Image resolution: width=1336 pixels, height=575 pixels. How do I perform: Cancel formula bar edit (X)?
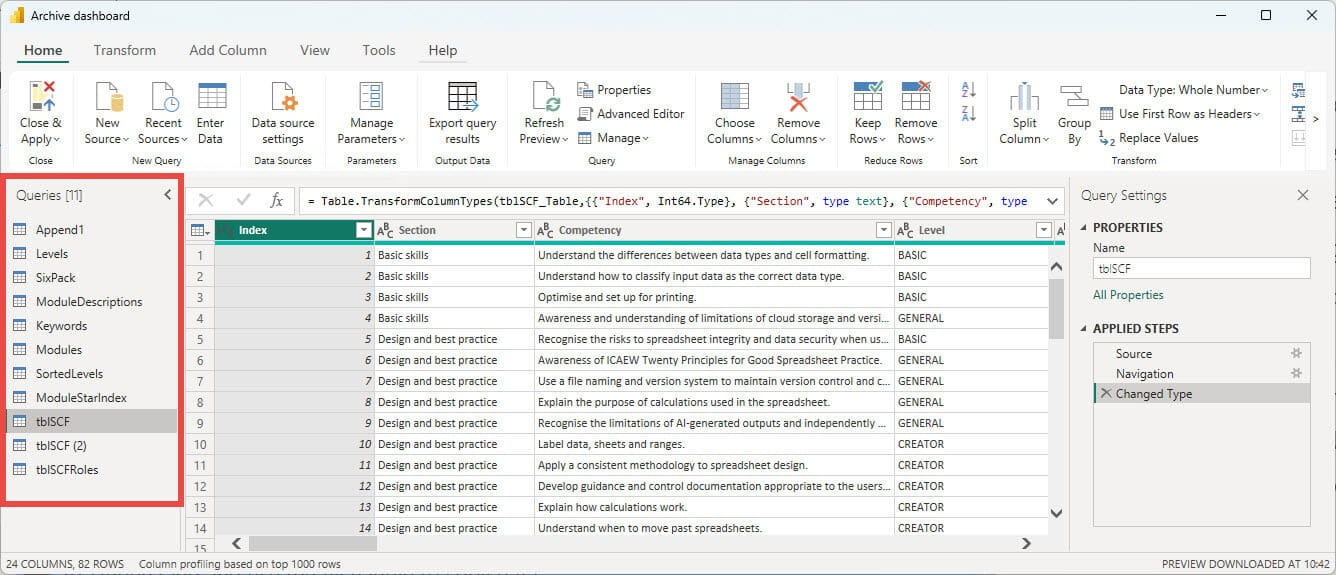coord(206,200)
